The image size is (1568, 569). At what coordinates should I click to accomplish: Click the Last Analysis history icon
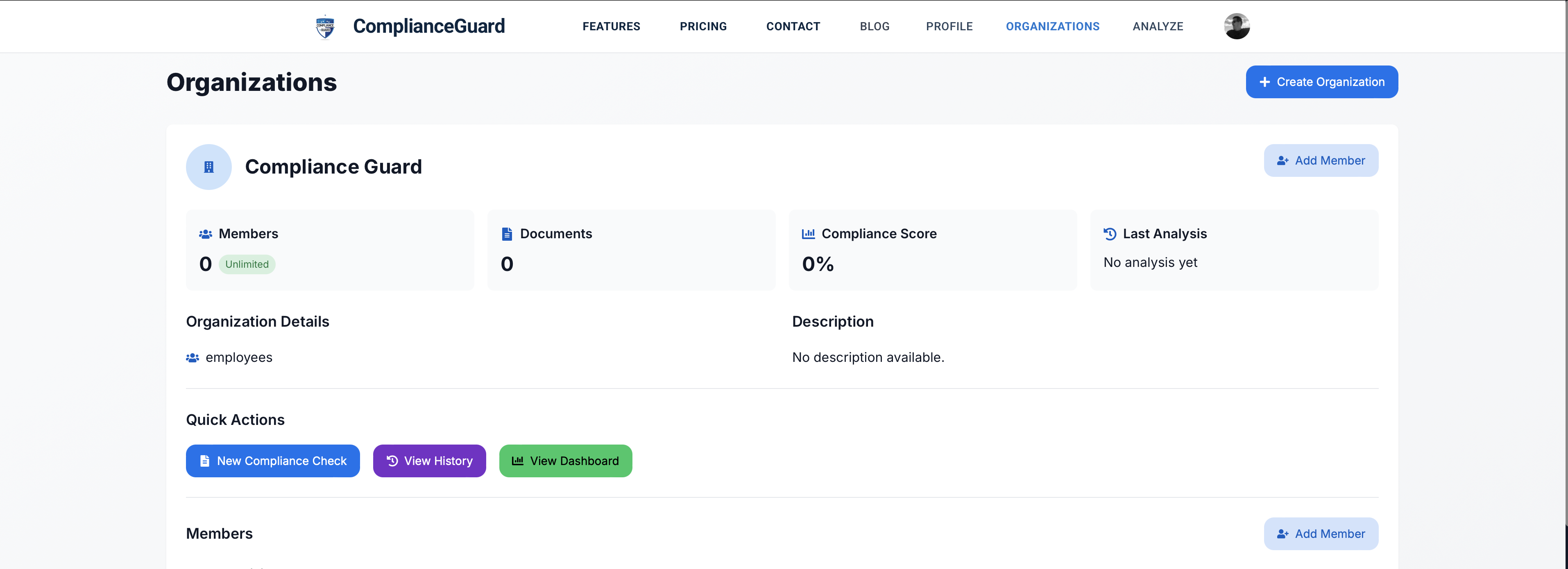[1110, 233]
